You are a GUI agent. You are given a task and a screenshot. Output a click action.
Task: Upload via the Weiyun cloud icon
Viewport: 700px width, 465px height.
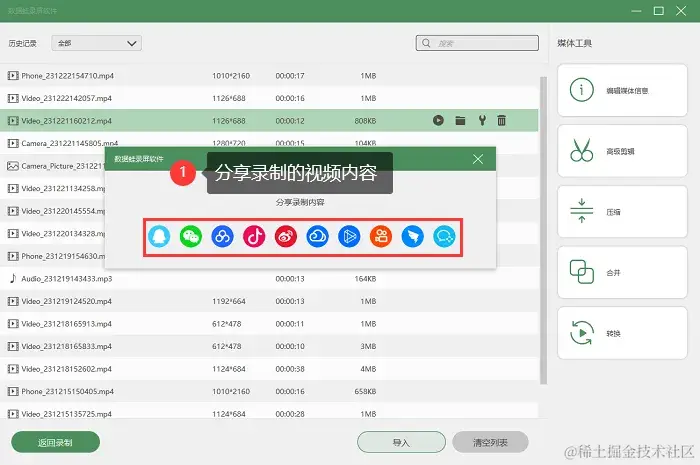[317, 237]
